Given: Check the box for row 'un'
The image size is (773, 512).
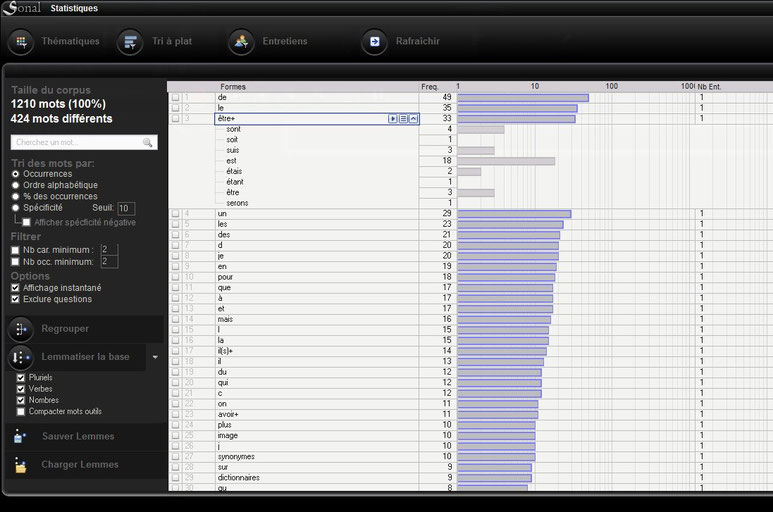Looking at the screenshot, I should [x=175, y=214].
